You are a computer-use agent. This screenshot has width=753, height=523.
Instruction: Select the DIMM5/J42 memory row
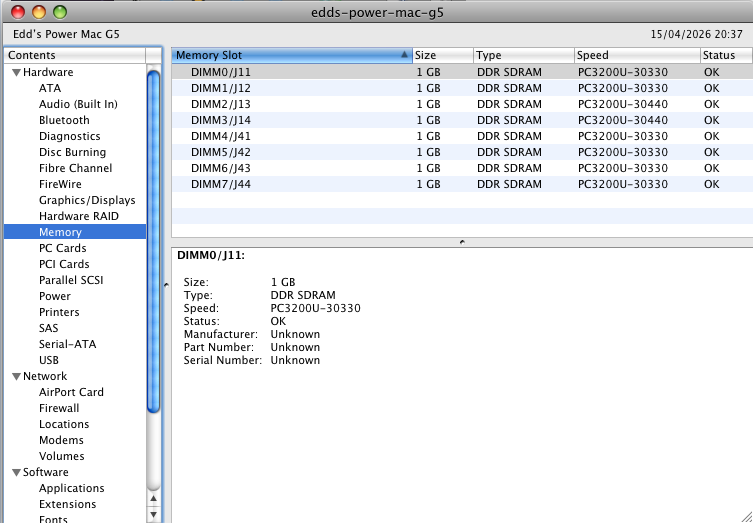tap(462, 152)
